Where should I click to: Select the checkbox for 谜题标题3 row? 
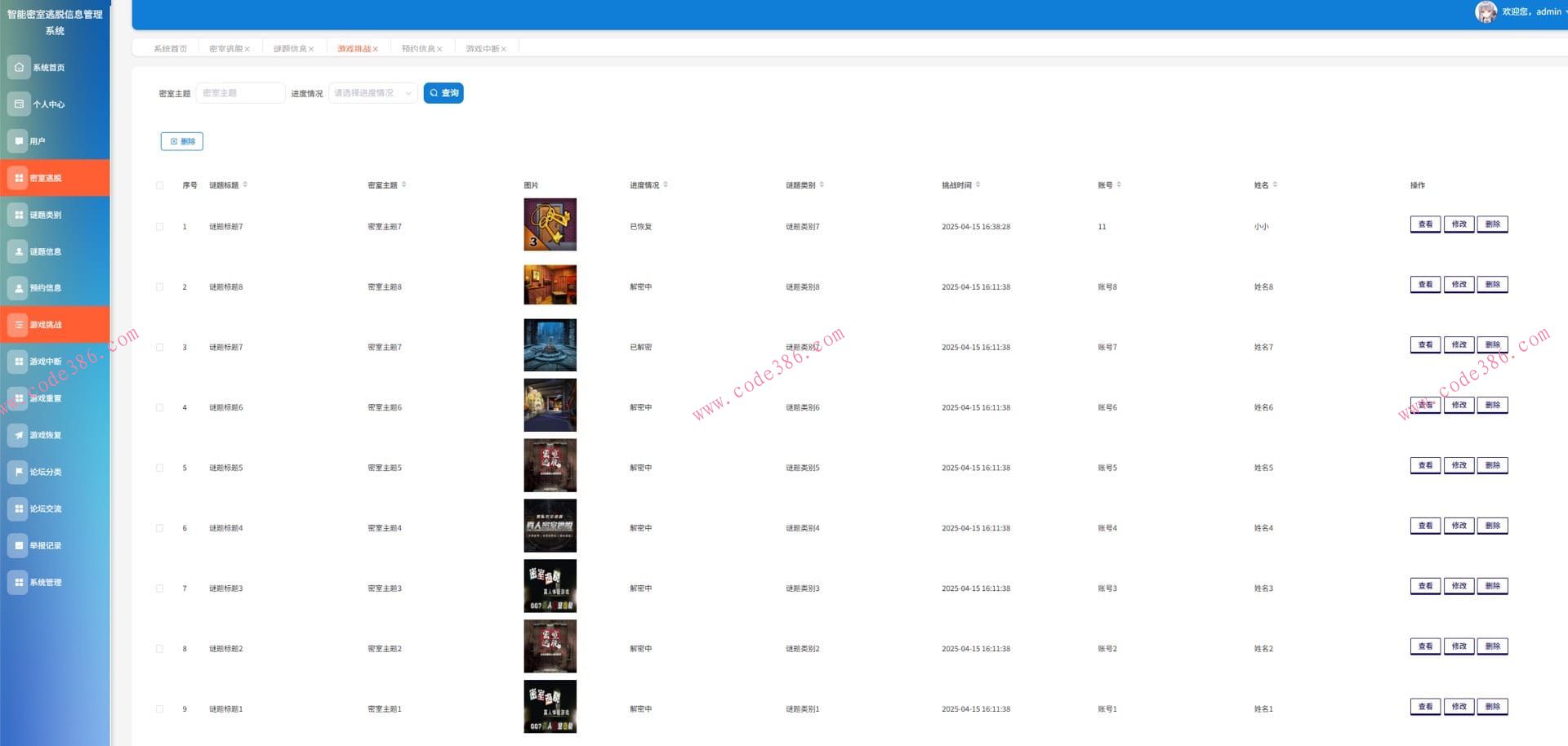click(x=159, y=588)
